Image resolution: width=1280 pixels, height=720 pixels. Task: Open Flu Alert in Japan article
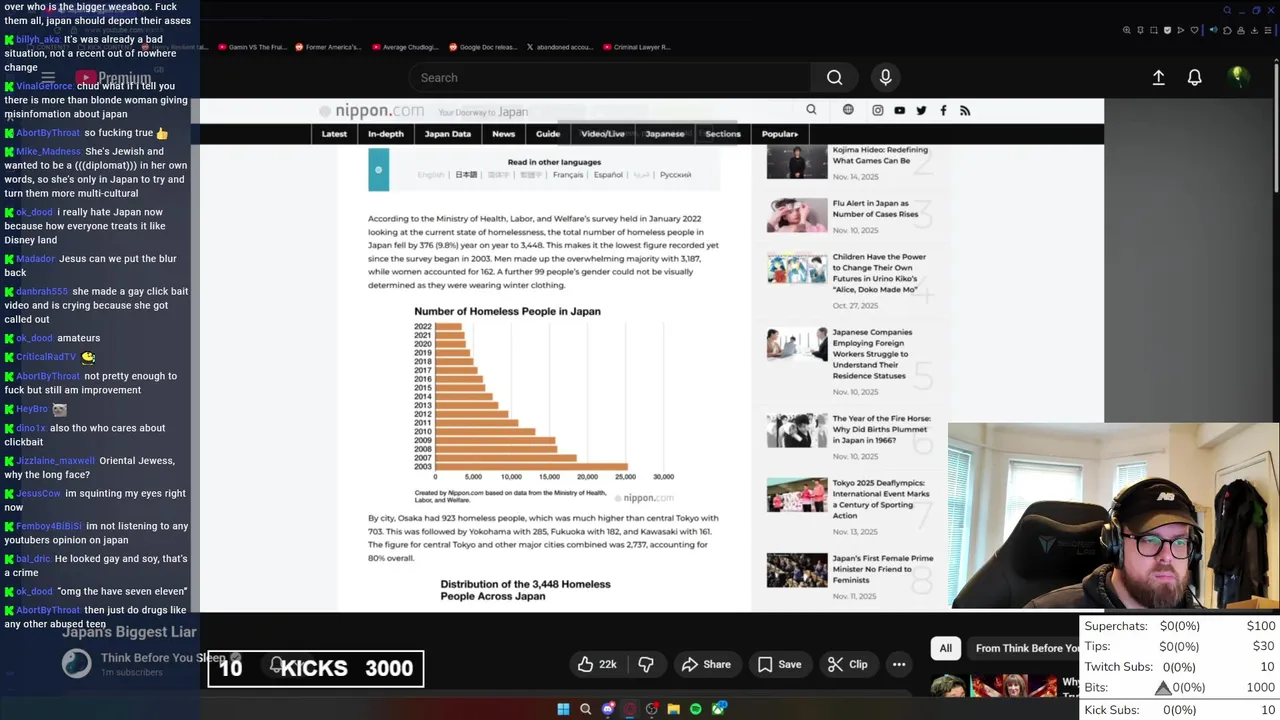tap(875, 208)
